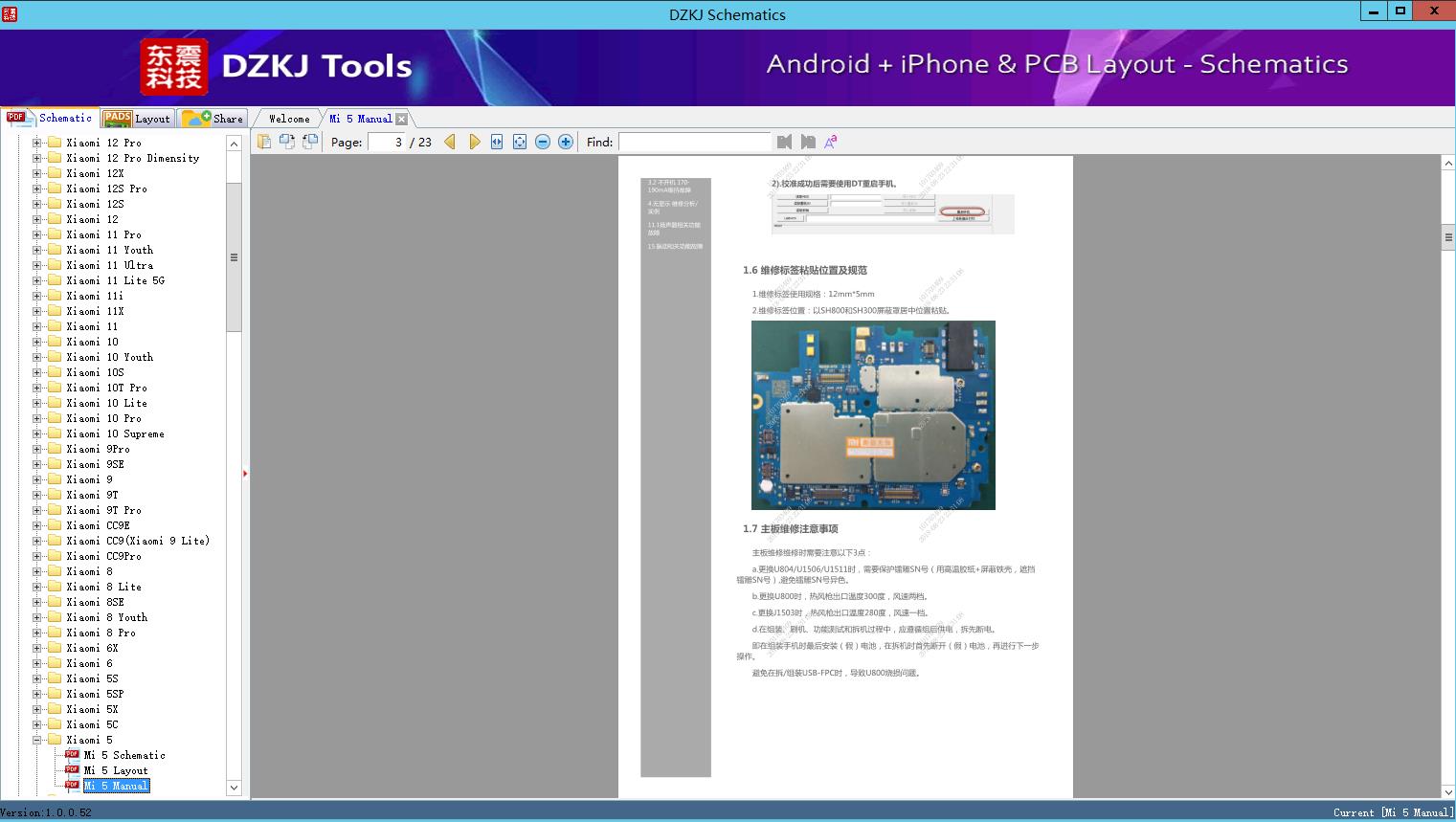1456x822 pixels.
Task: Expand the Xiaomi 10 Youth node
Action: tap(37, 357)
